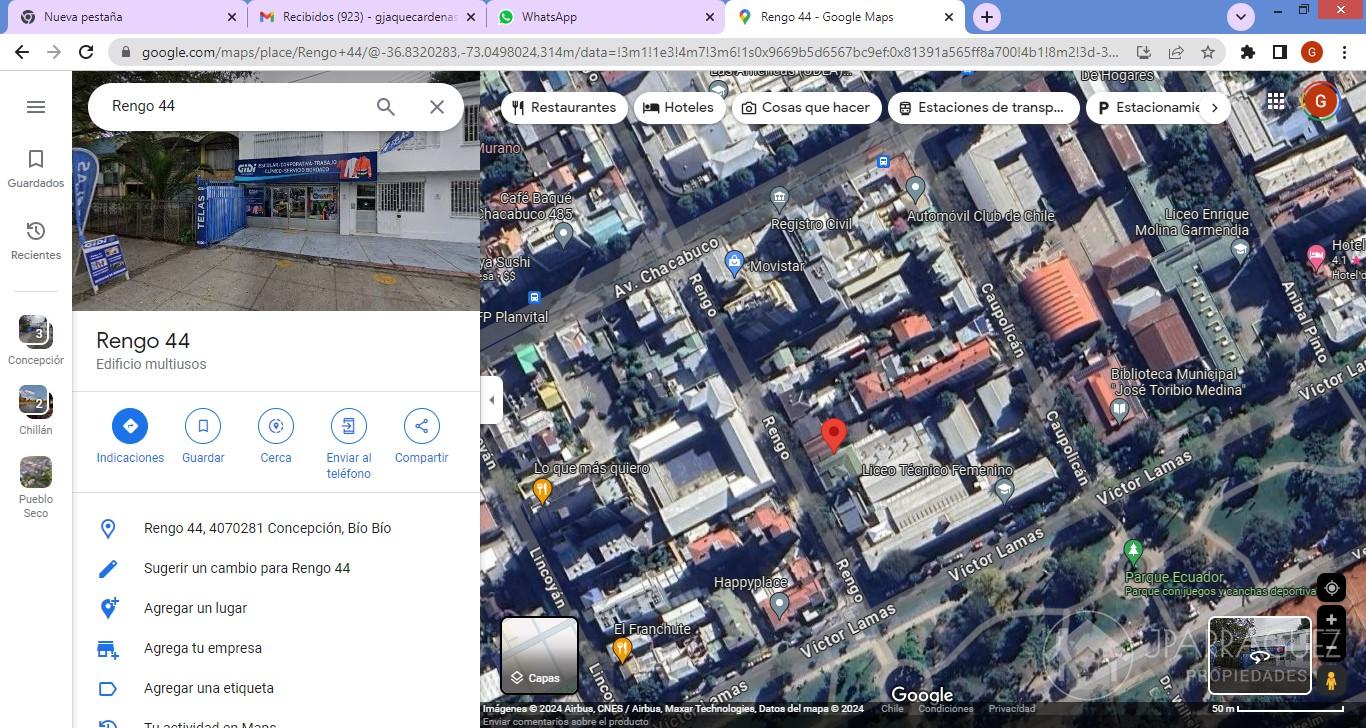
Task: Click the Indicaciones directions icon
Action: [x=130, y=426]
